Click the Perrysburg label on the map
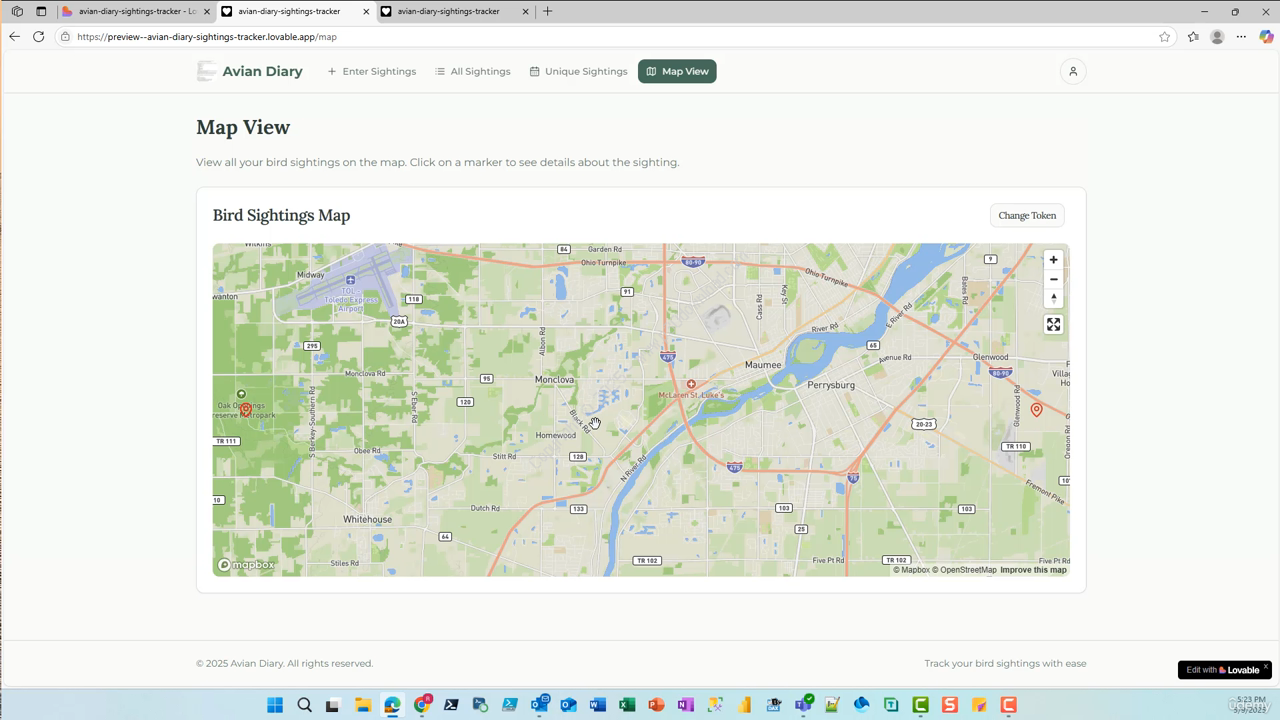The image size is (1280, 720). [x=831, y=385]
